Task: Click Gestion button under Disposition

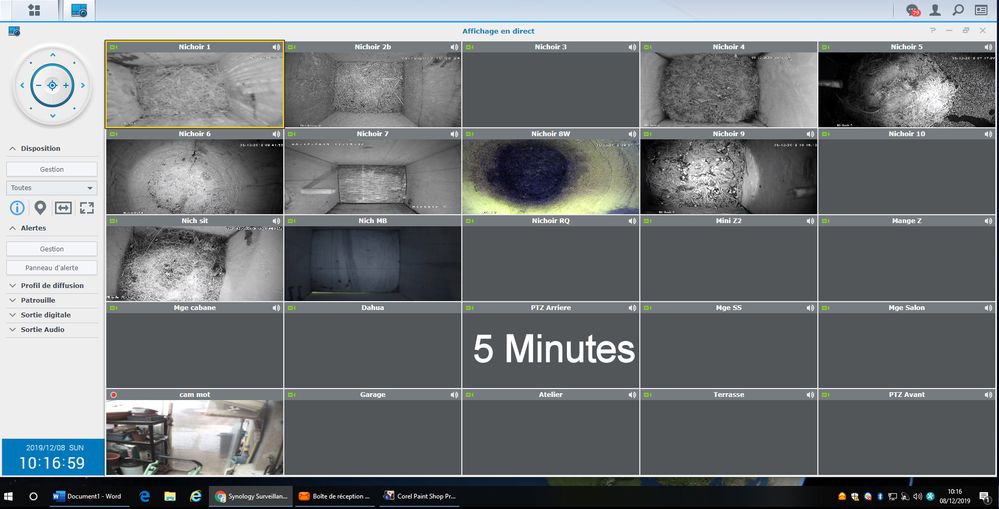Action: click(x=52, y=169)
